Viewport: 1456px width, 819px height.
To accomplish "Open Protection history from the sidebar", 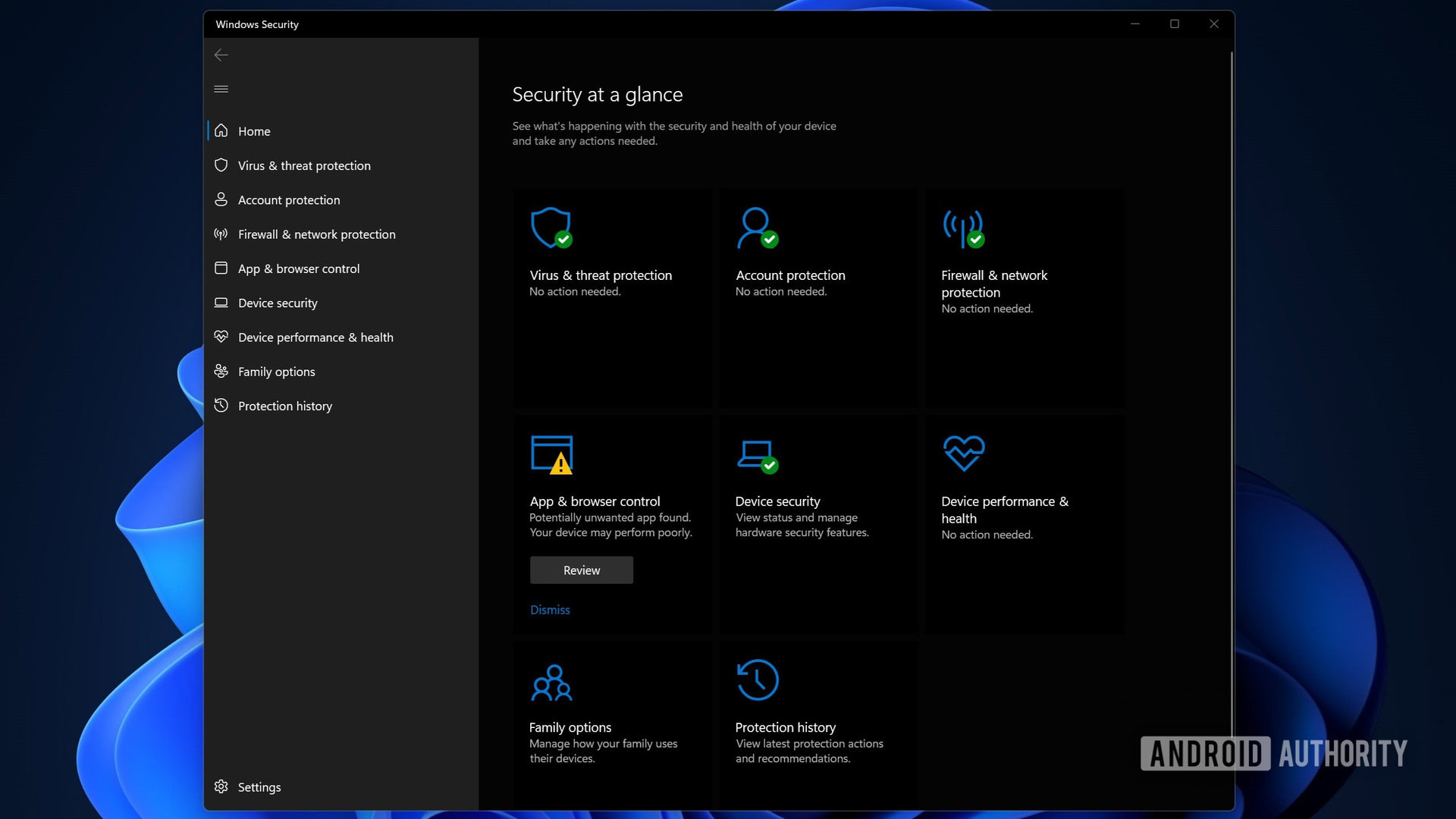I will [343, 406].
